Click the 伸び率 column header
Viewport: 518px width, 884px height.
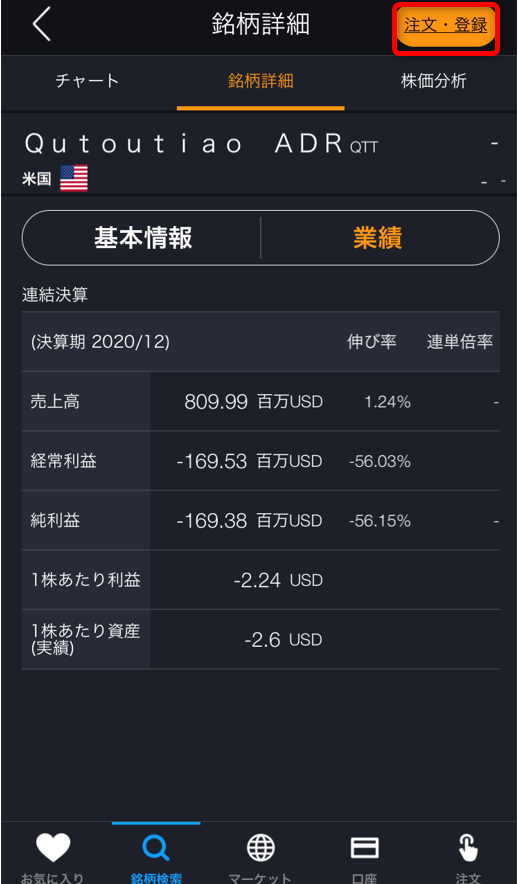click(x=372, y=342)
